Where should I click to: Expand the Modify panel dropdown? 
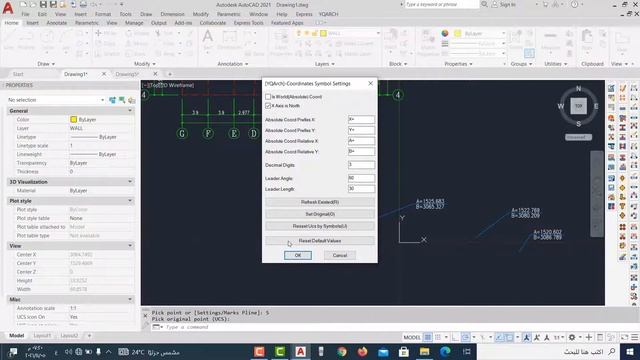coord(145,64)
